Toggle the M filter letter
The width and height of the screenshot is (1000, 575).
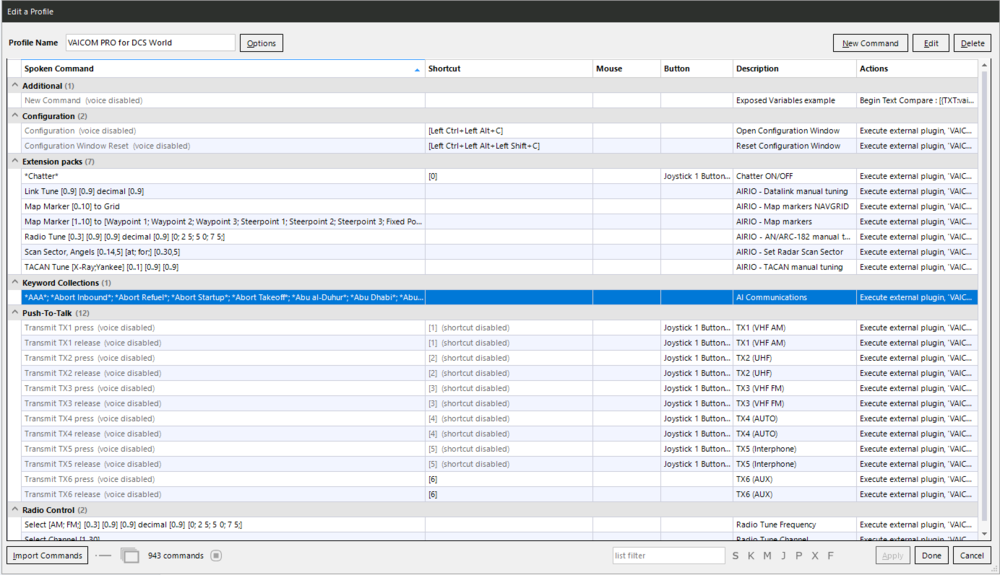point(767,556)
